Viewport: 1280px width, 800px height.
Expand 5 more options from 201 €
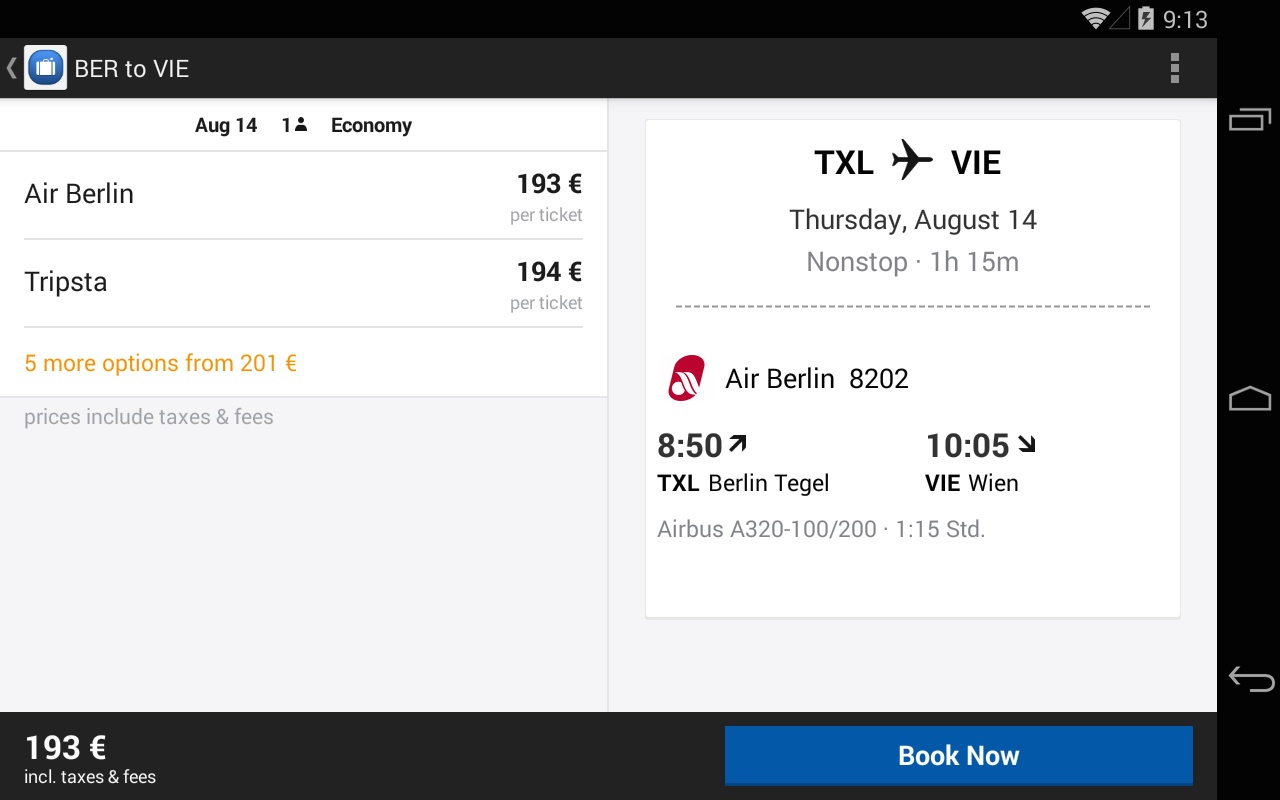click(161, 363)
